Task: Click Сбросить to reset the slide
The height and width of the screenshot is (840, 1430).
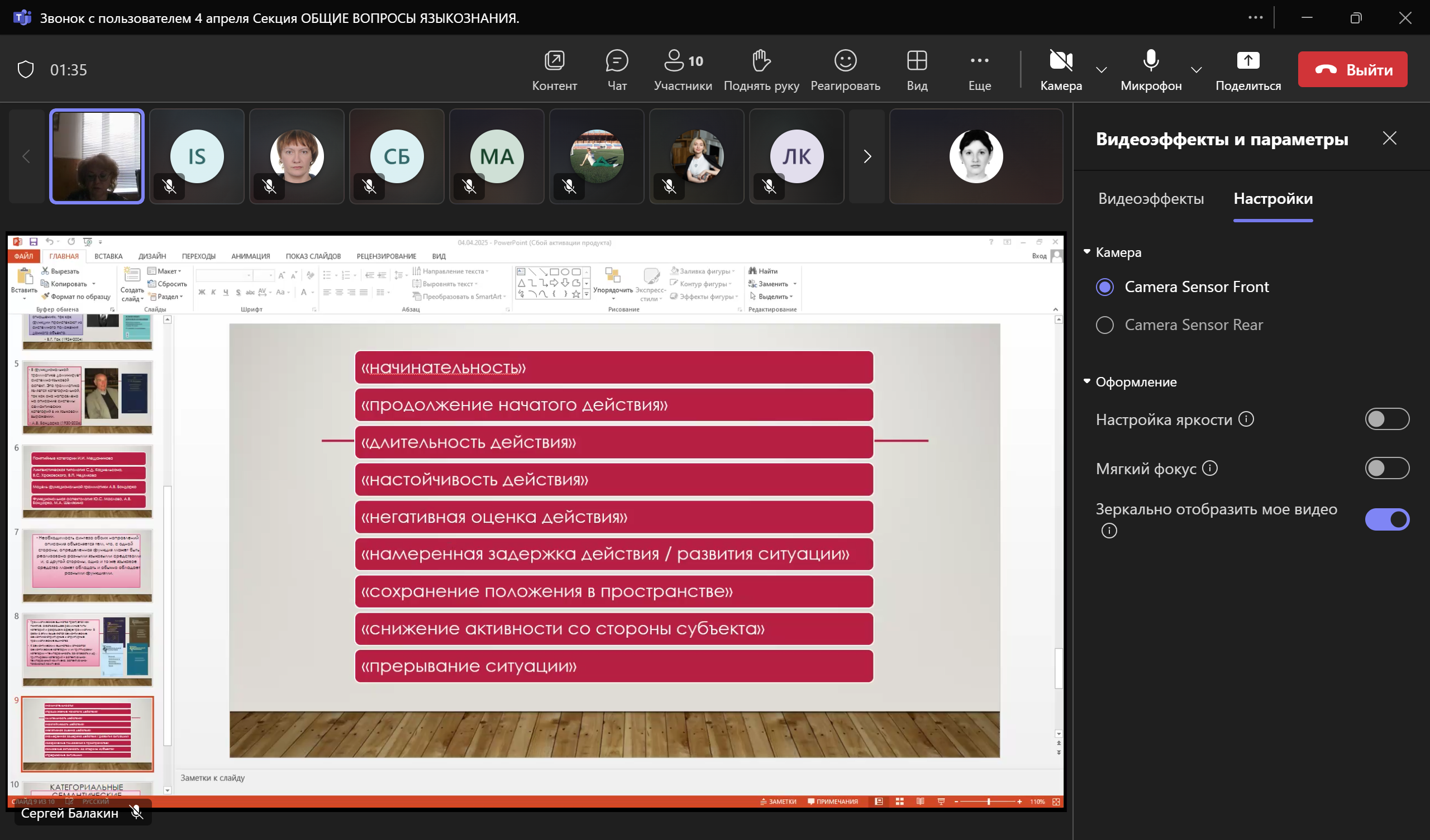Action: [168, 284]
